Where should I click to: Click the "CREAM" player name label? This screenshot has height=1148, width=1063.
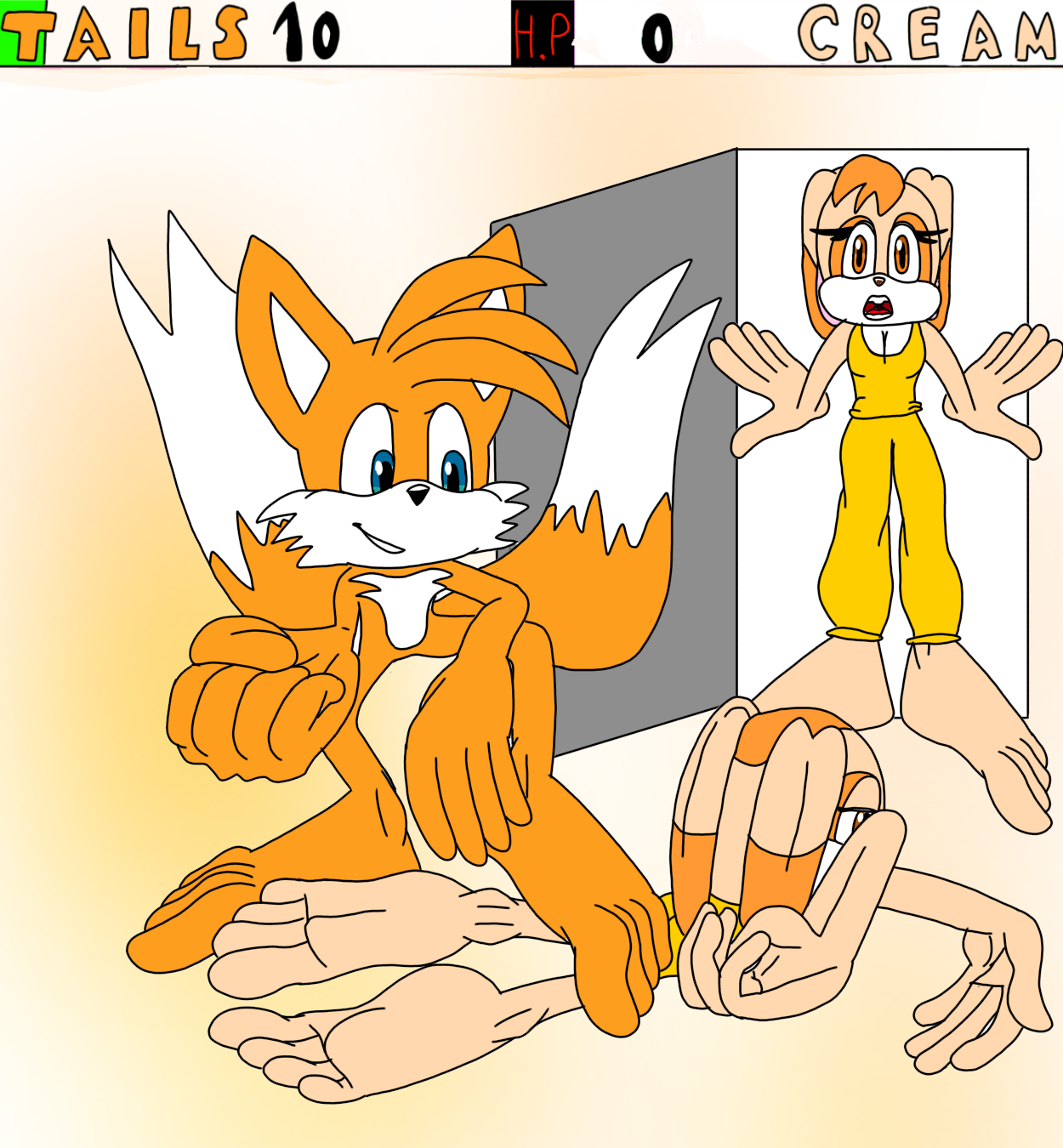tap(926, 34)
